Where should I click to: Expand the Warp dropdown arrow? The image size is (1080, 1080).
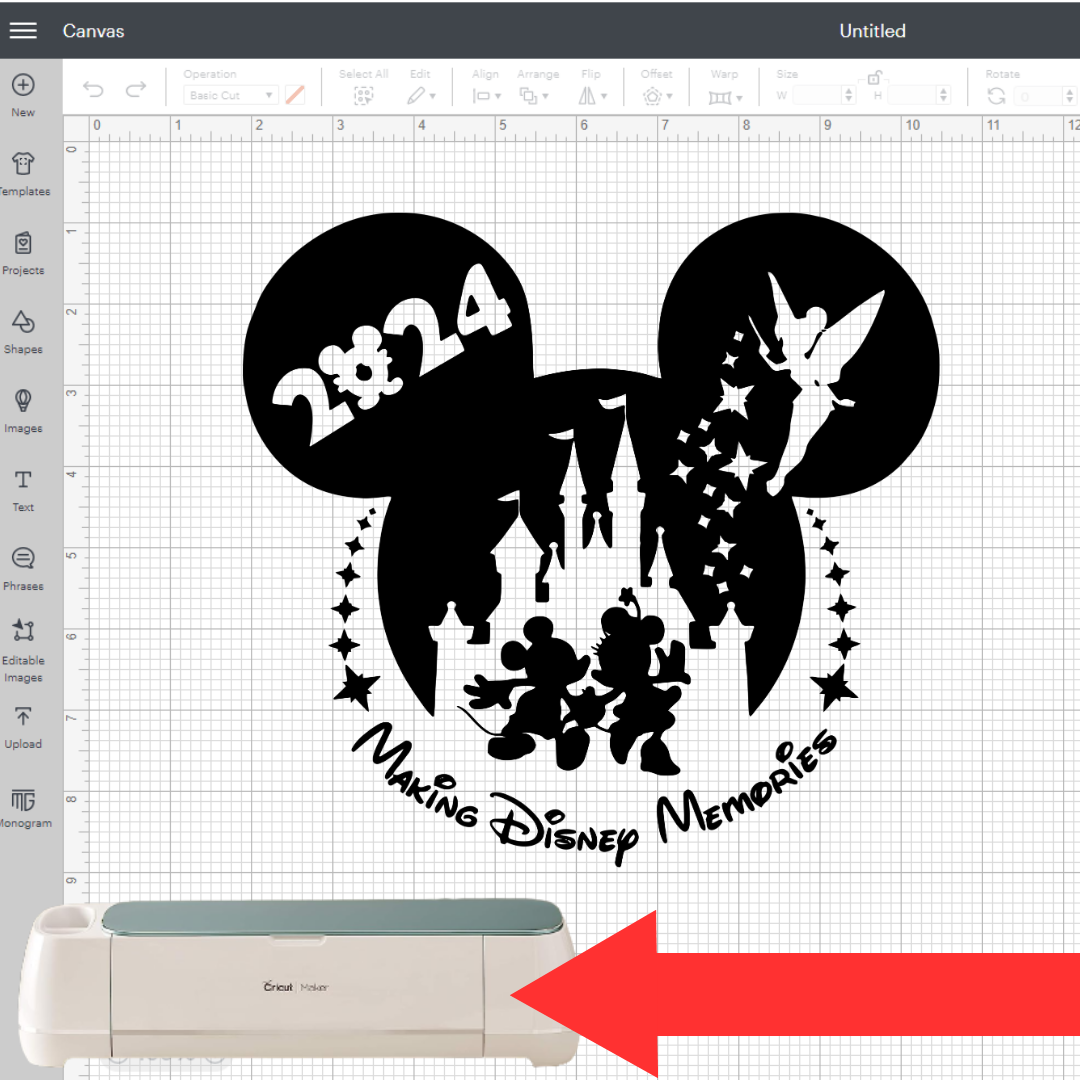739,98
